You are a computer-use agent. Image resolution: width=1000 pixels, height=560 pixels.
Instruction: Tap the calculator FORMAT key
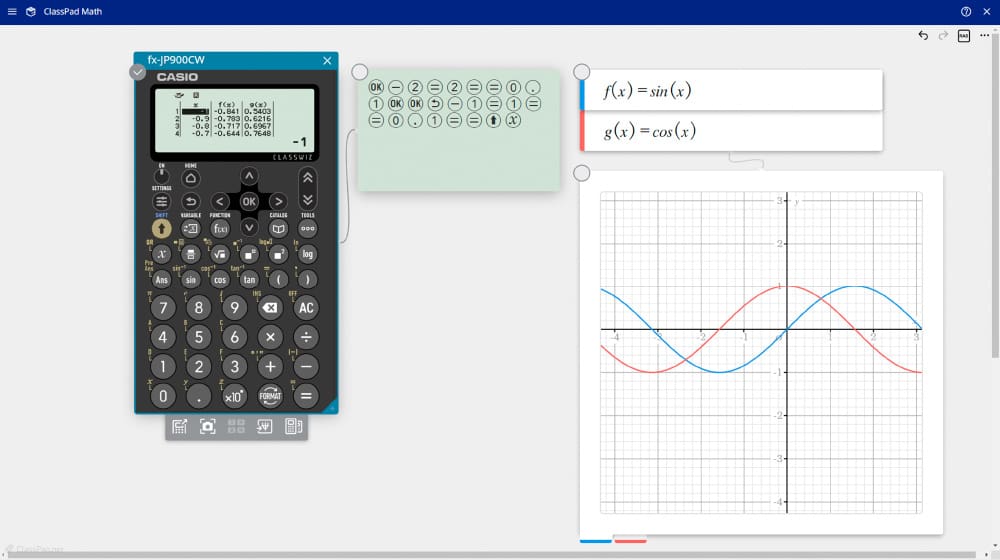point(270,396)
